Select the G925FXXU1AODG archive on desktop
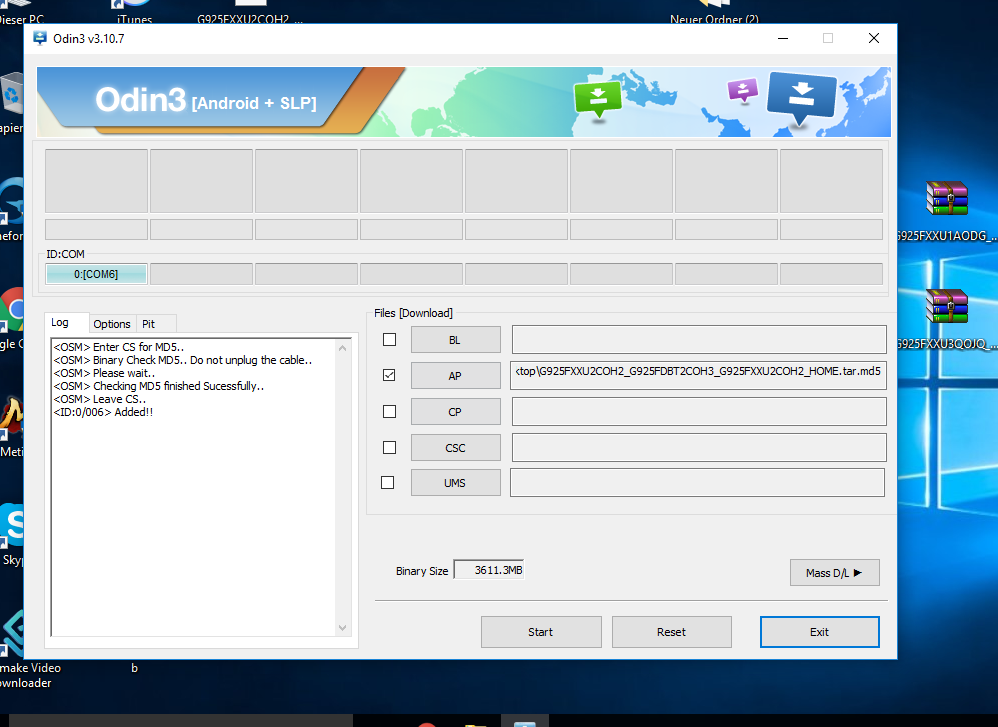The width and height of the screenshot is (998, 727). [946, 211]
